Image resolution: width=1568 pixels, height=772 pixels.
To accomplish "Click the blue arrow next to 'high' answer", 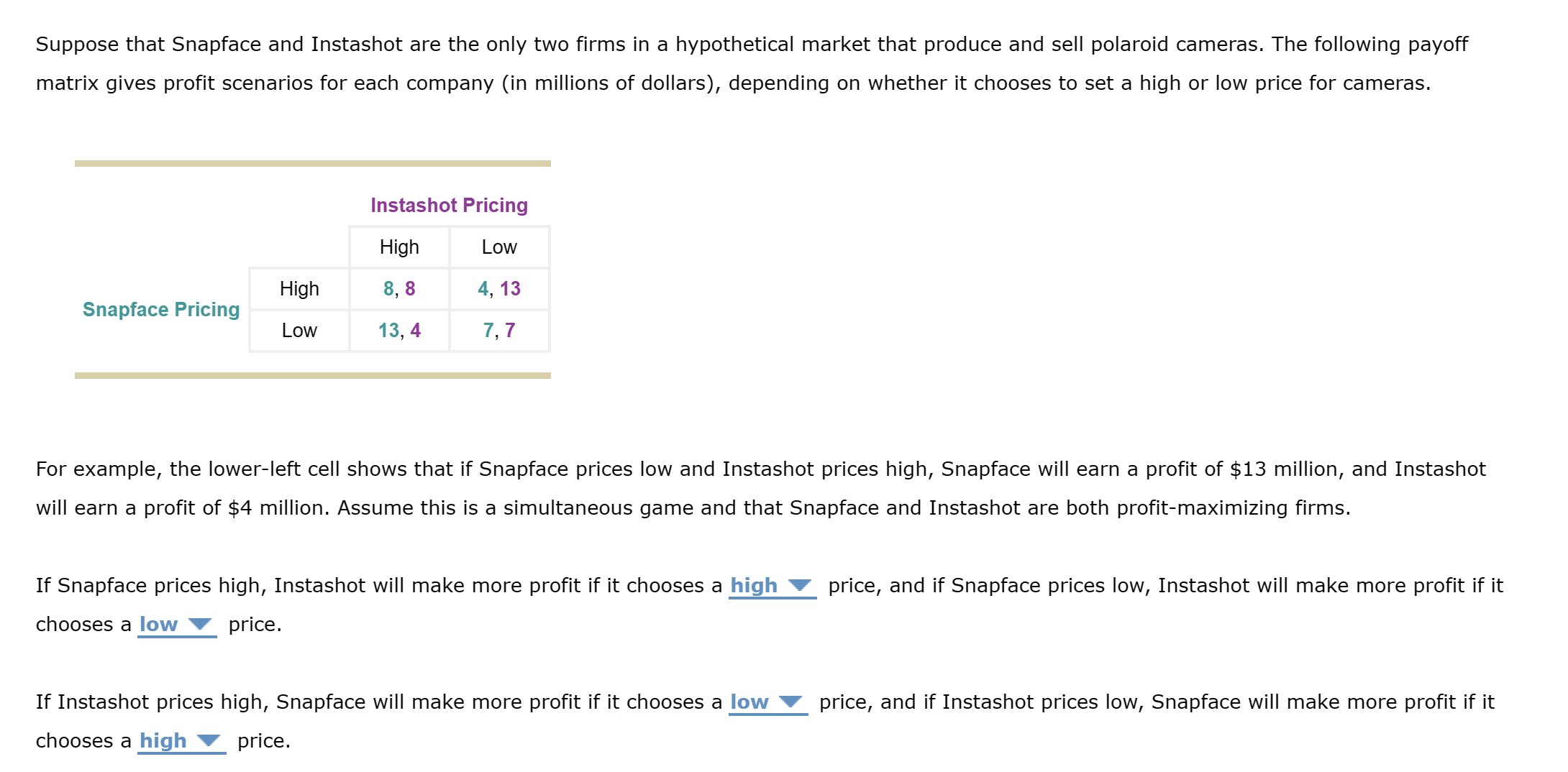I will point(801,586).
